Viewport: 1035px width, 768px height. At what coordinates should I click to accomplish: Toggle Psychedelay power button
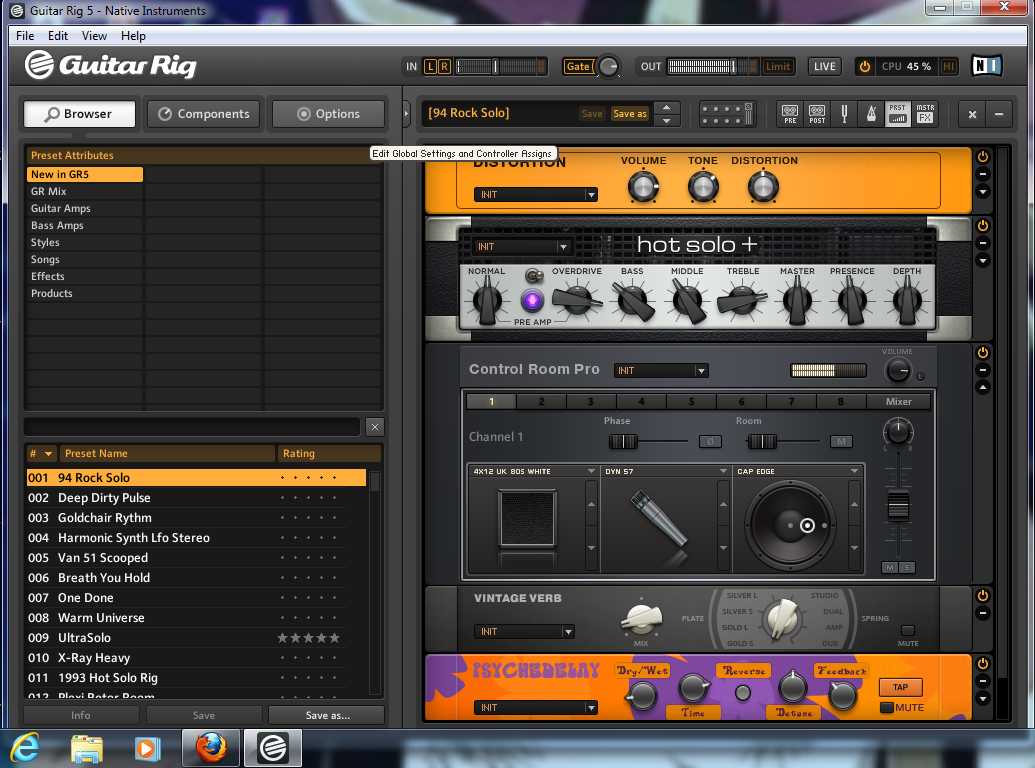[983, 664]
